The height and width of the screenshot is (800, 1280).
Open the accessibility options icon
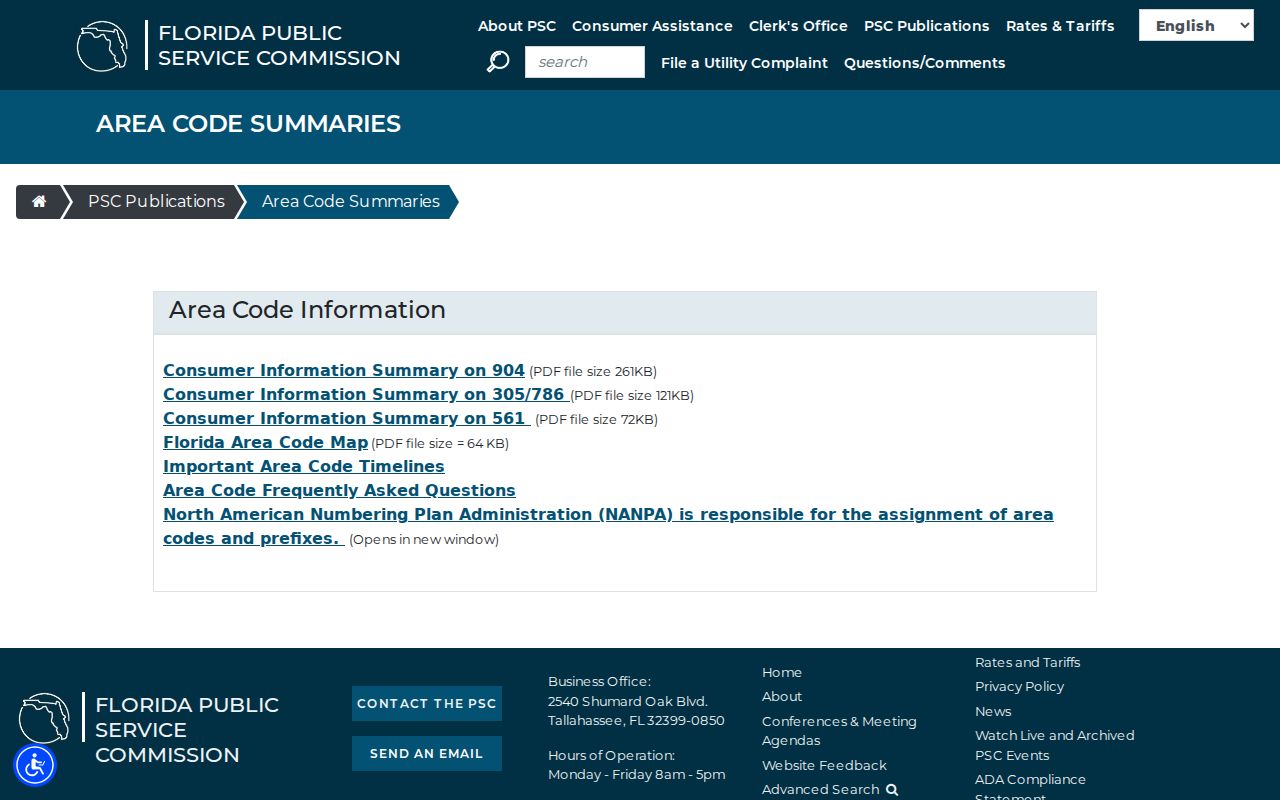35,766
